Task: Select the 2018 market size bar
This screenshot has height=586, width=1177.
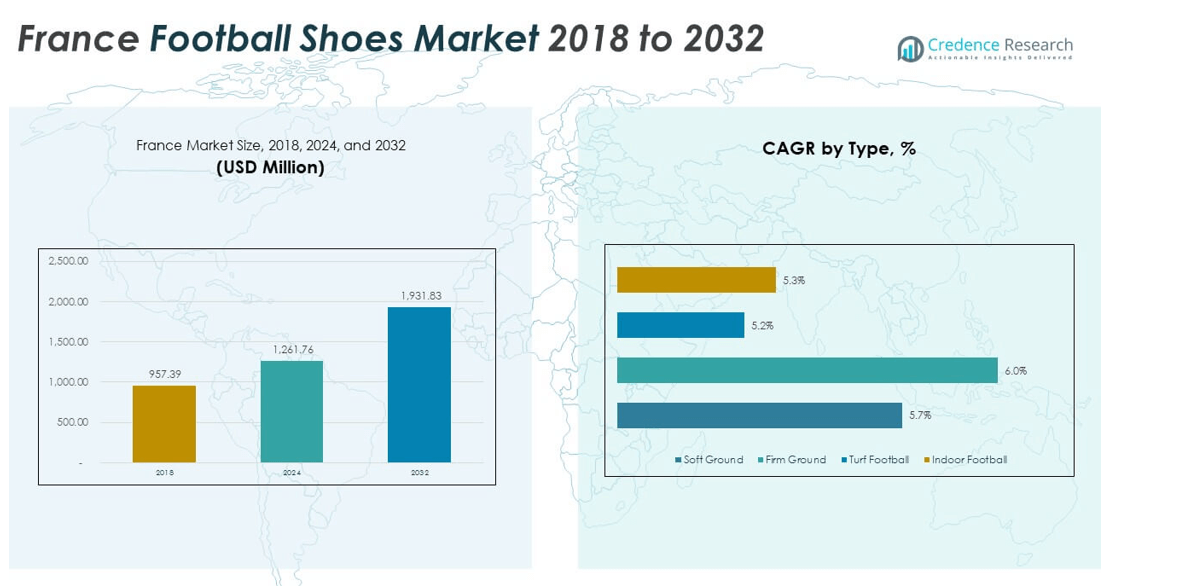Action: 164,423
